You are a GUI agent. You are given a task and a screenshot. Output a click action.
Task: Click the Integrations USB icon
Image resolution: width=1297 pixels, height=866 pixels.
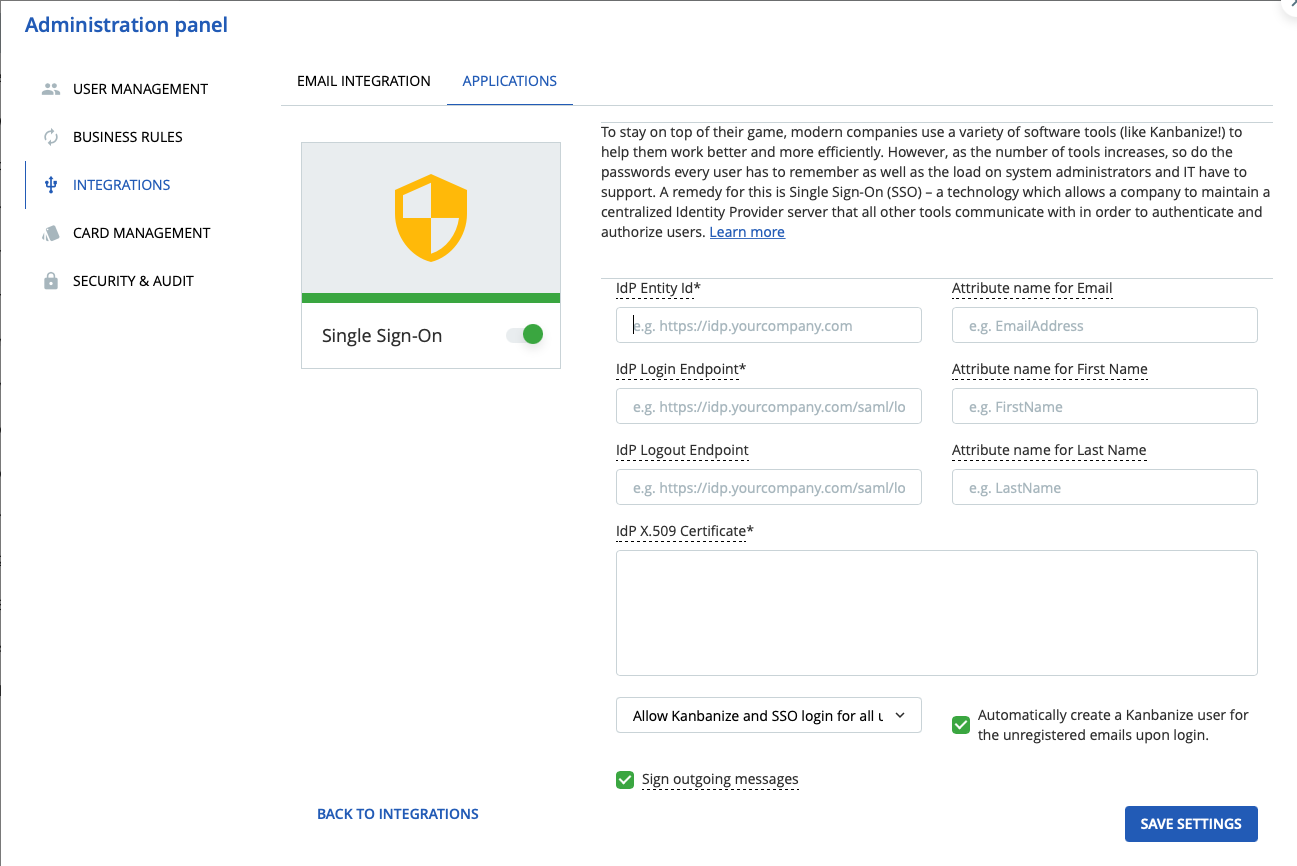coord(51,185)
